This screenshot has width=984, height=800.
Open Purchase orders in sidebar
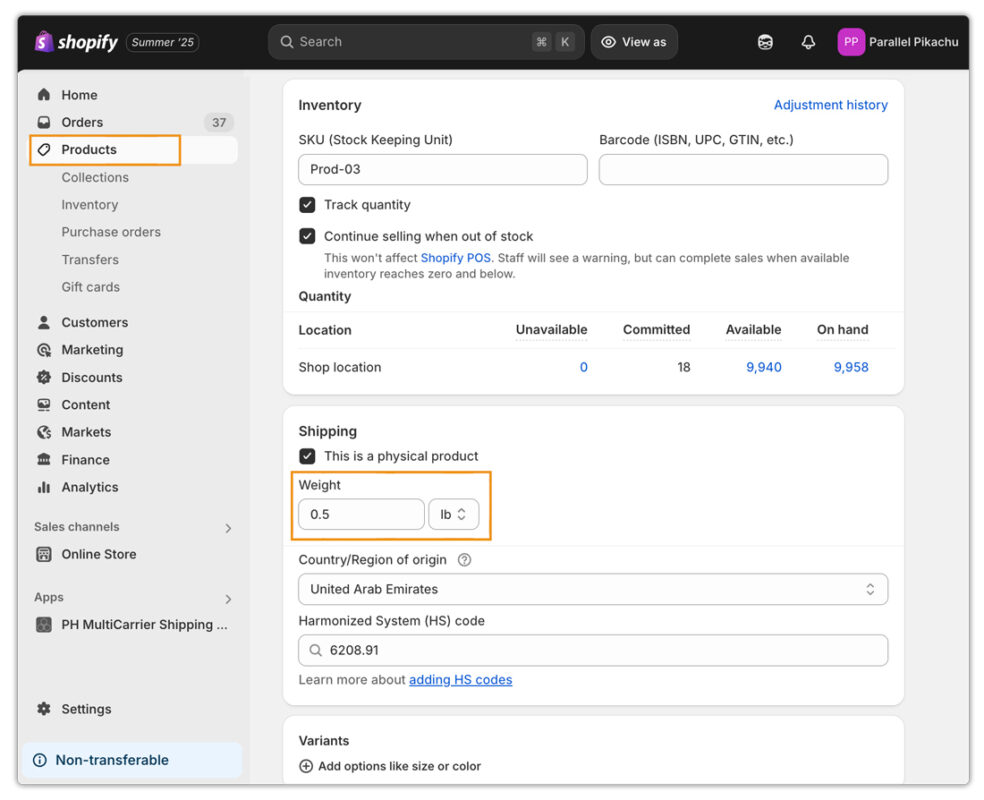tap(111, 232)
